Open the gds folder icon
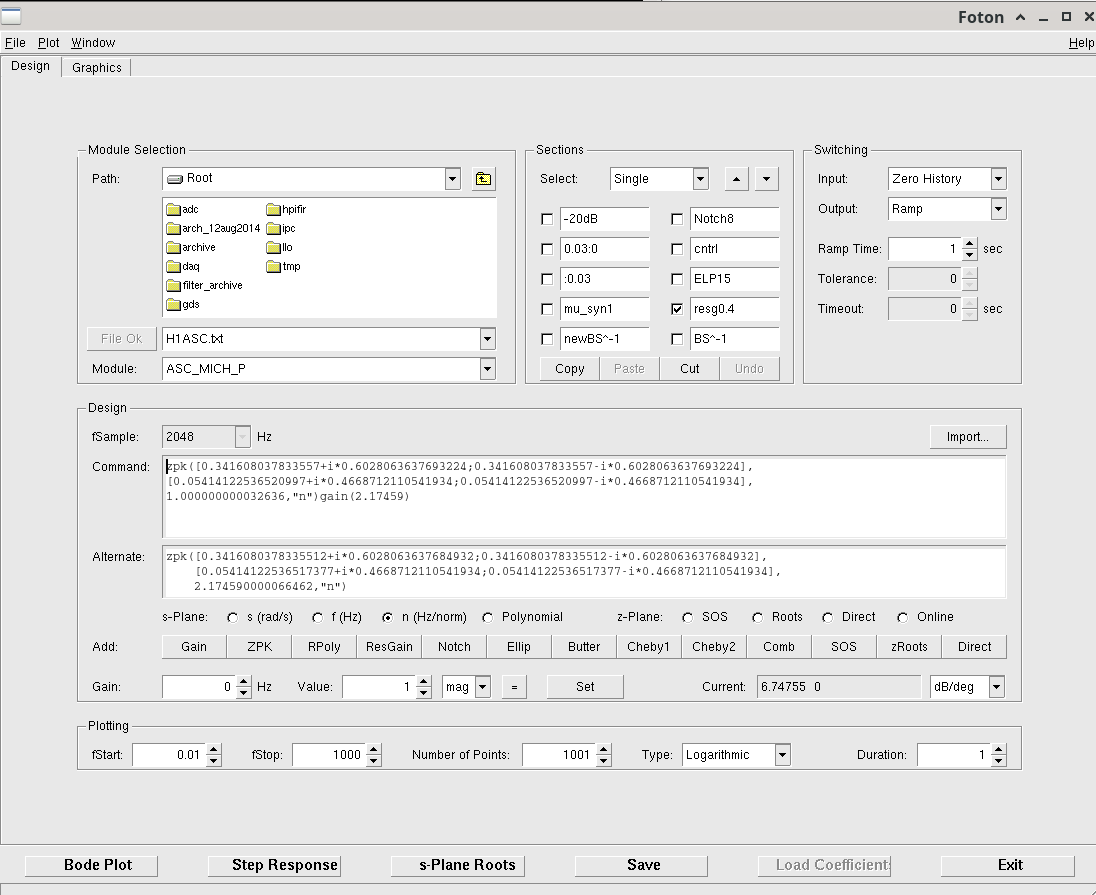The height and width of the screenshot is (895, 1096). (x=174, y=304)
